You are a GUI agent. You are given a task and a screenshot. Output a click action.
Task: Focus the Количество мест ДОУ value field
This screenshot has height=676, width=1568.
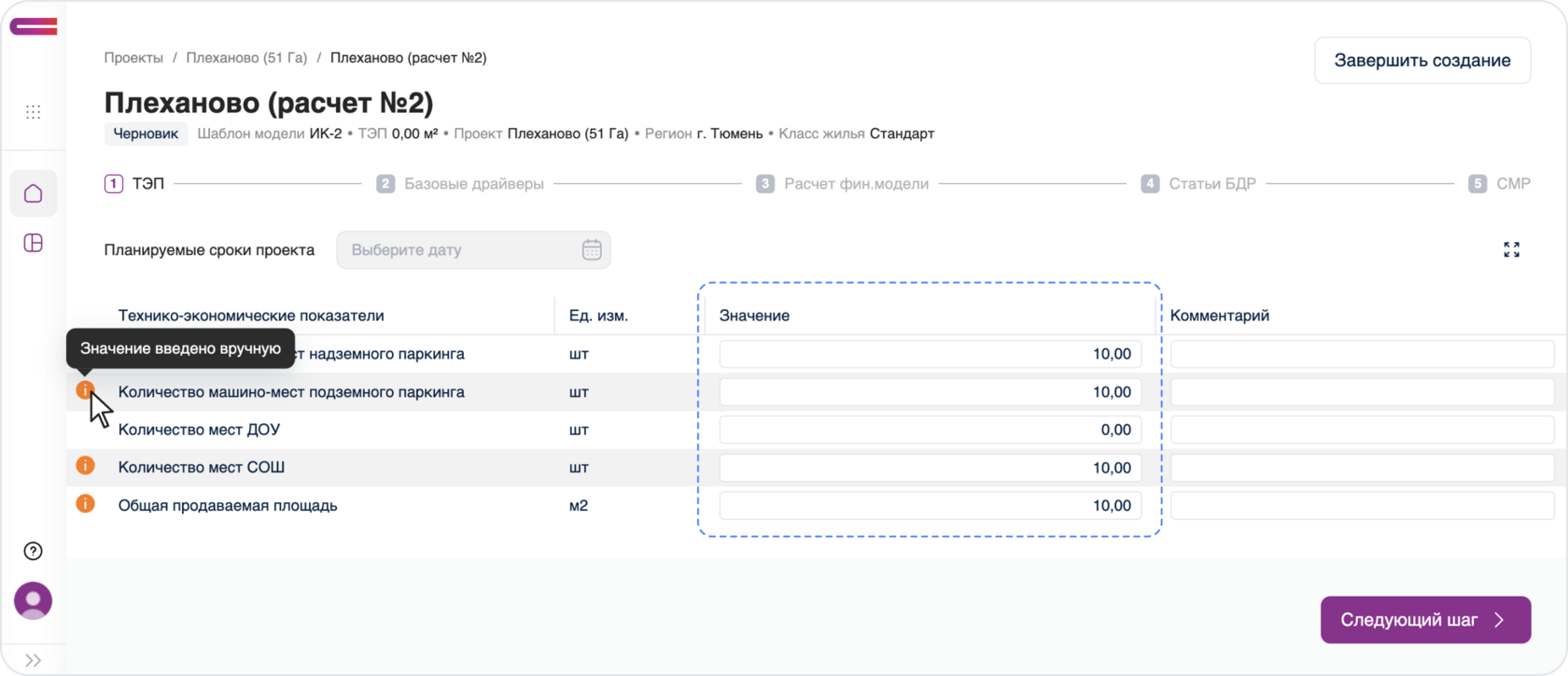coord(930,430)
